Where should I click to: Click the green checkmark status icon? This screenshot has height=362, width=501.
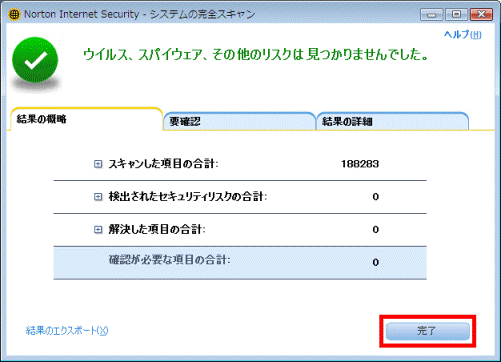pos(35,60)
